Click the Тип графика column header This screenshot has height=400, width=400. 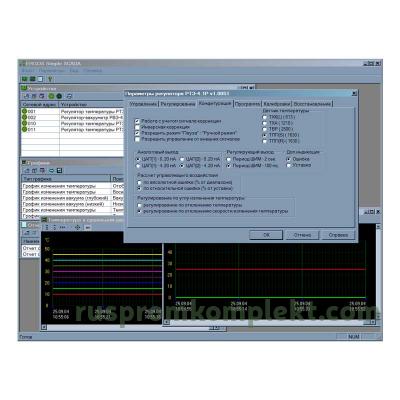pyautogui.click(x=66, y=179)
